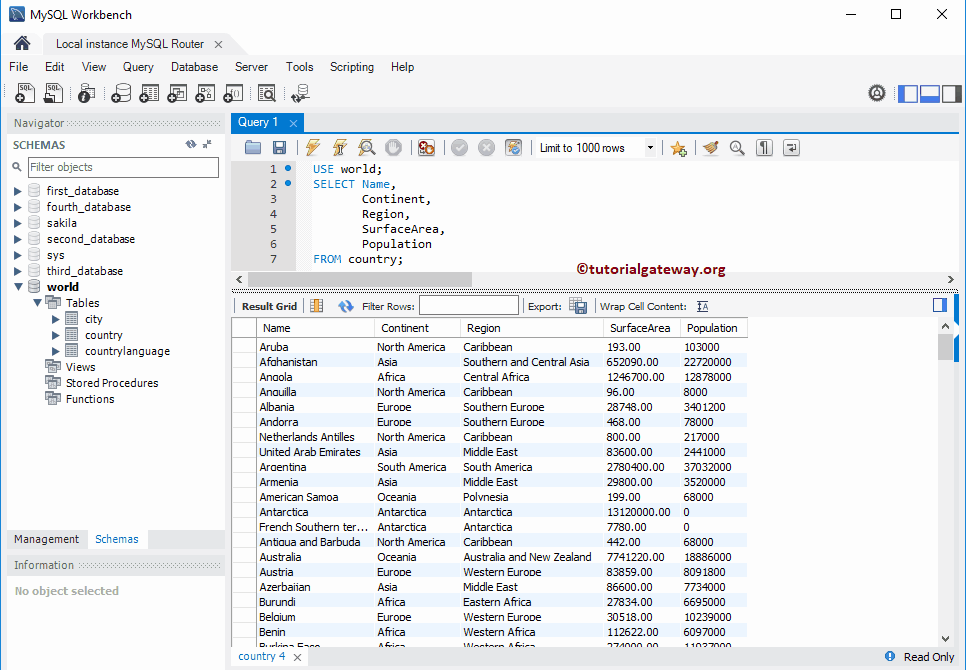This screenshot has width=966, height=670.
Task: Toggle autocommit mode button
Action: point(513,148)
